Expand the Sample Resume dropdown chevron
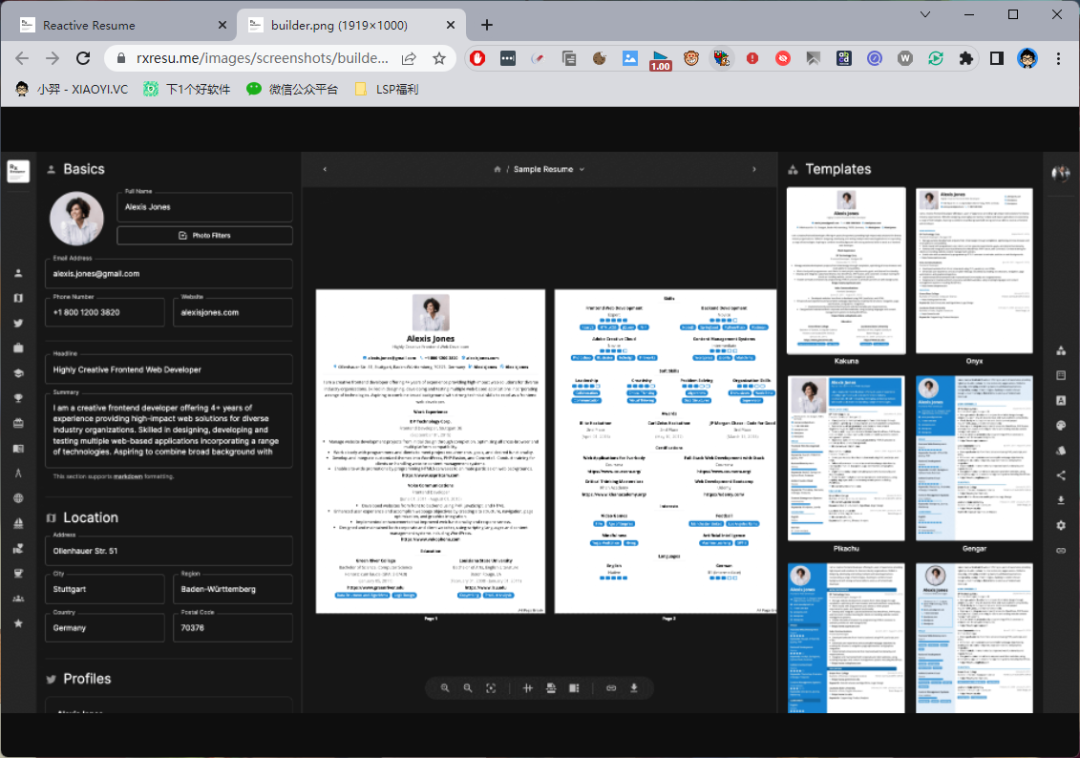Screen dimensions: 1080x758 [x=582, y=169]
